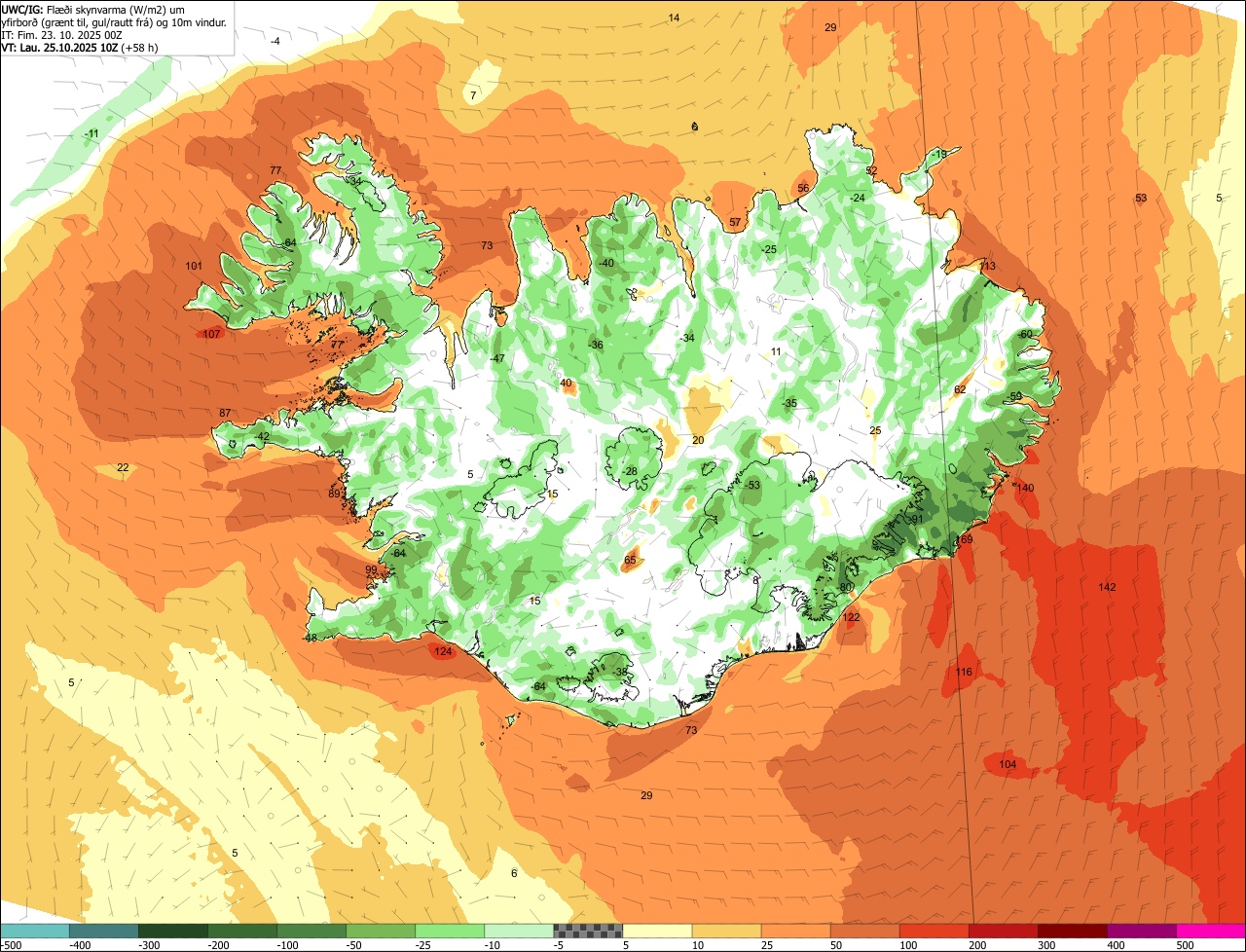This screenshot has width=1246, height=952.
Task: Click the map value -19
Action: coord(937,154)
